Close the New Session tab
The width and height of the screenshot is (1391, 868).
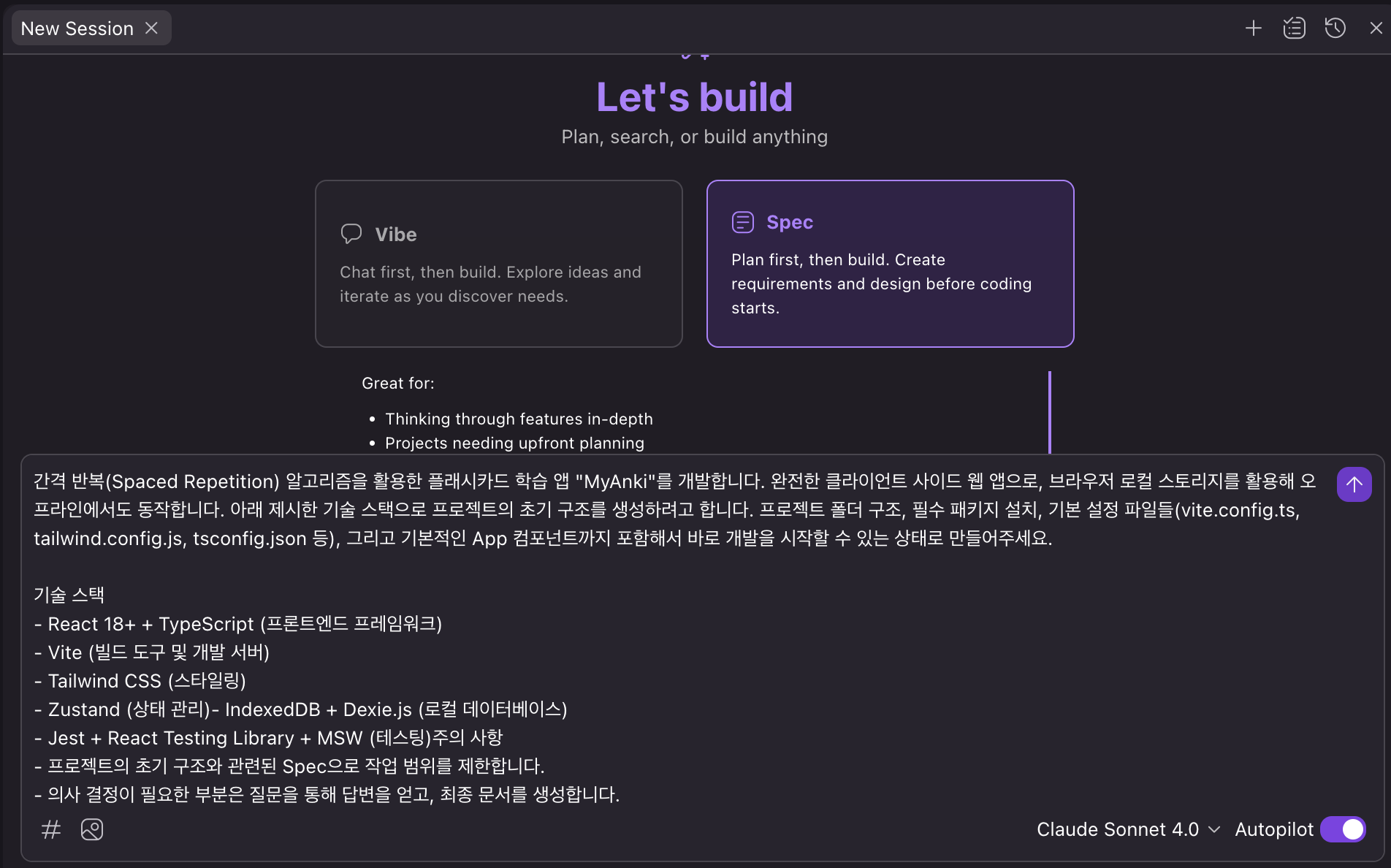(151, 28)
